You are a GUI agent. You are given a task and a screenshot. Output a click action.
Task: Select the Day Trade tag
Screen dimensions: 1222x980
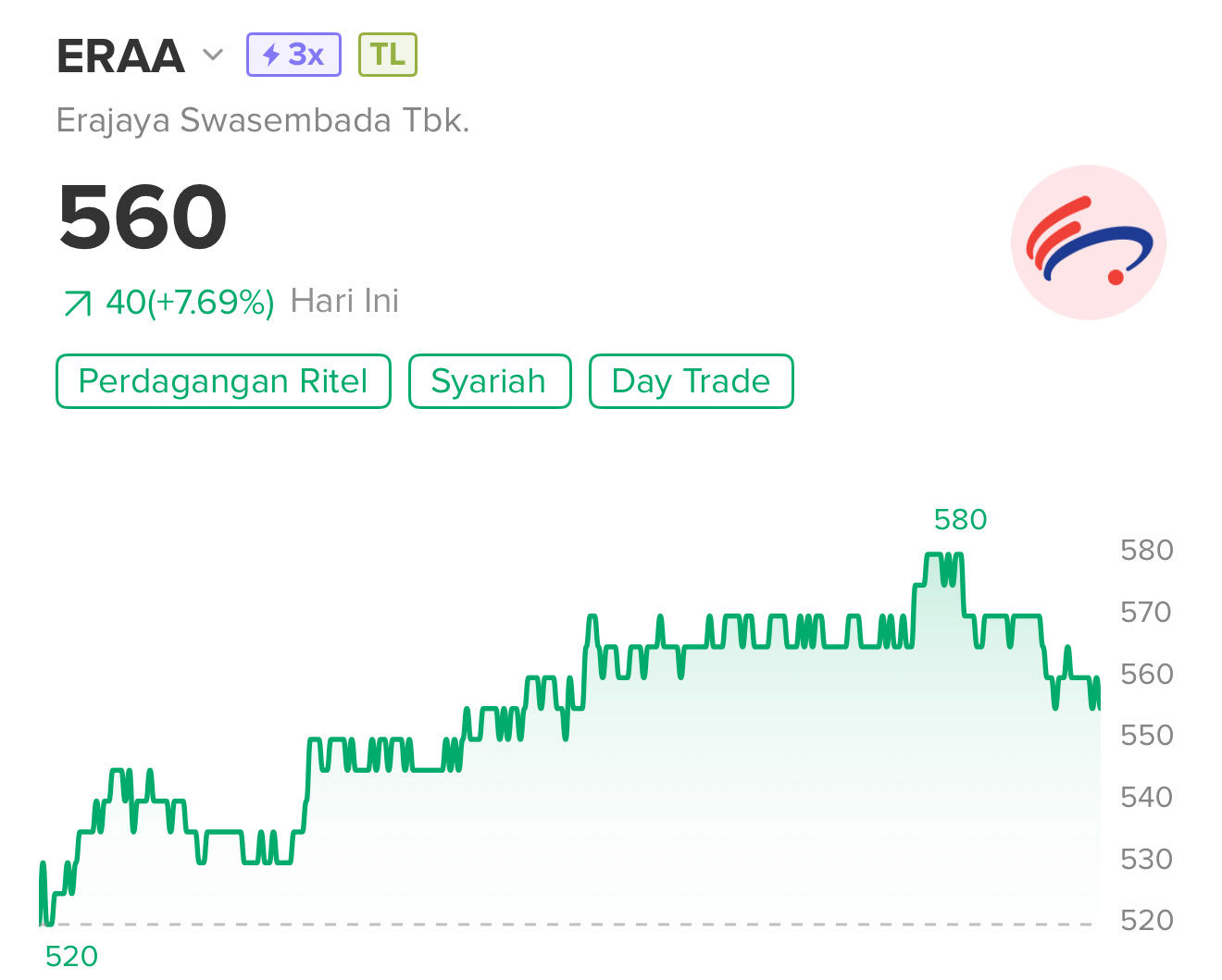[x=692, y=381]
